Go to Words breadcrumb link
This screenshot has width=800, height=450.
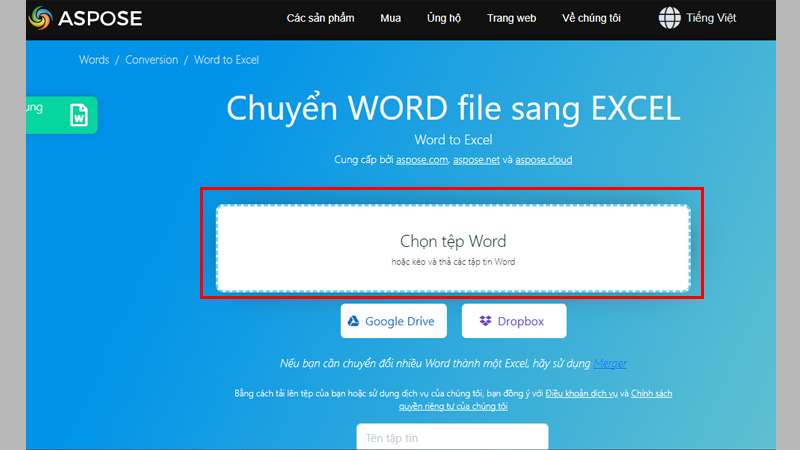pos(94,60)
